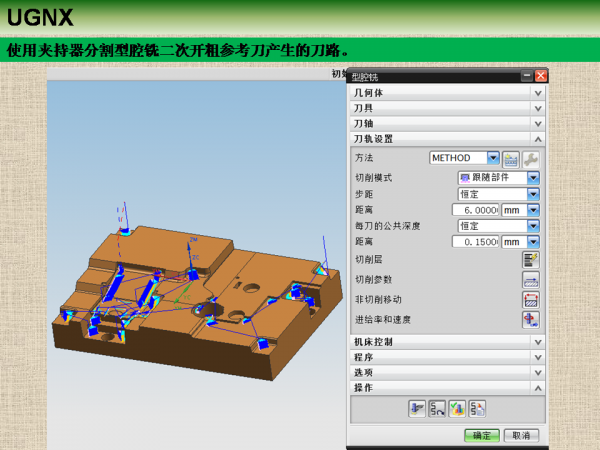Click the List tool path icon
Image resolution: width=600 pixels, height=450 pixels.
tap(477, 409)
